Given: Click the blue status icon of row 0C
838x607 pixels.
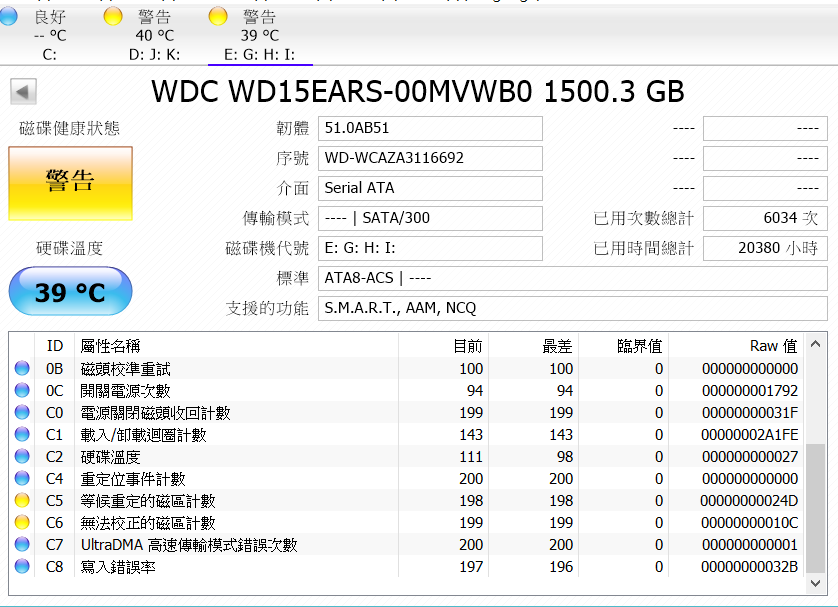Looking at the screenshot, I should click(x=22, y=390).
